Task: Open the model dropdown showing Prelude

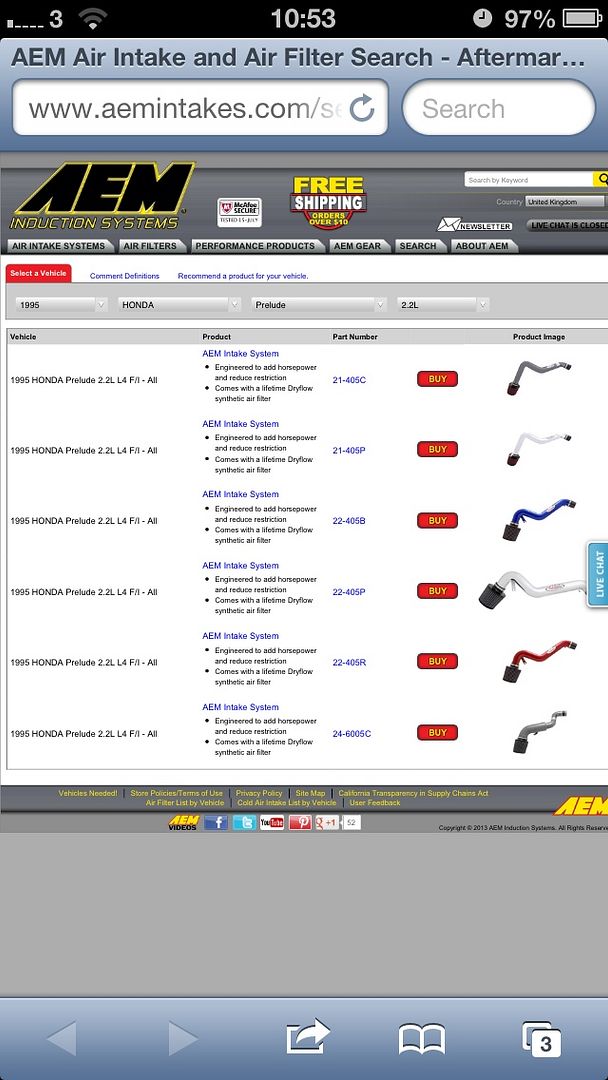Action: pos(319,304)
